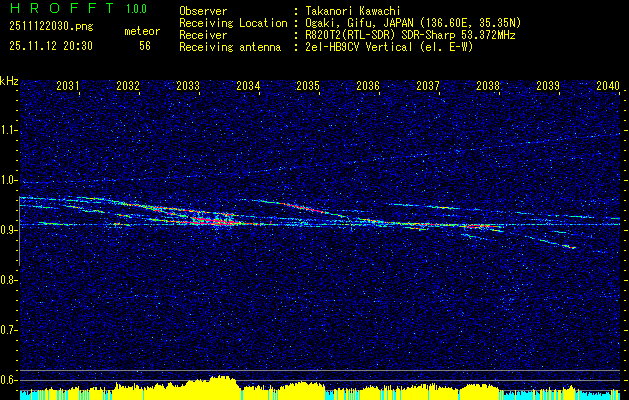The image size is (629, 400).
Task: Click time marker 2036
Action: coord(368,86)
